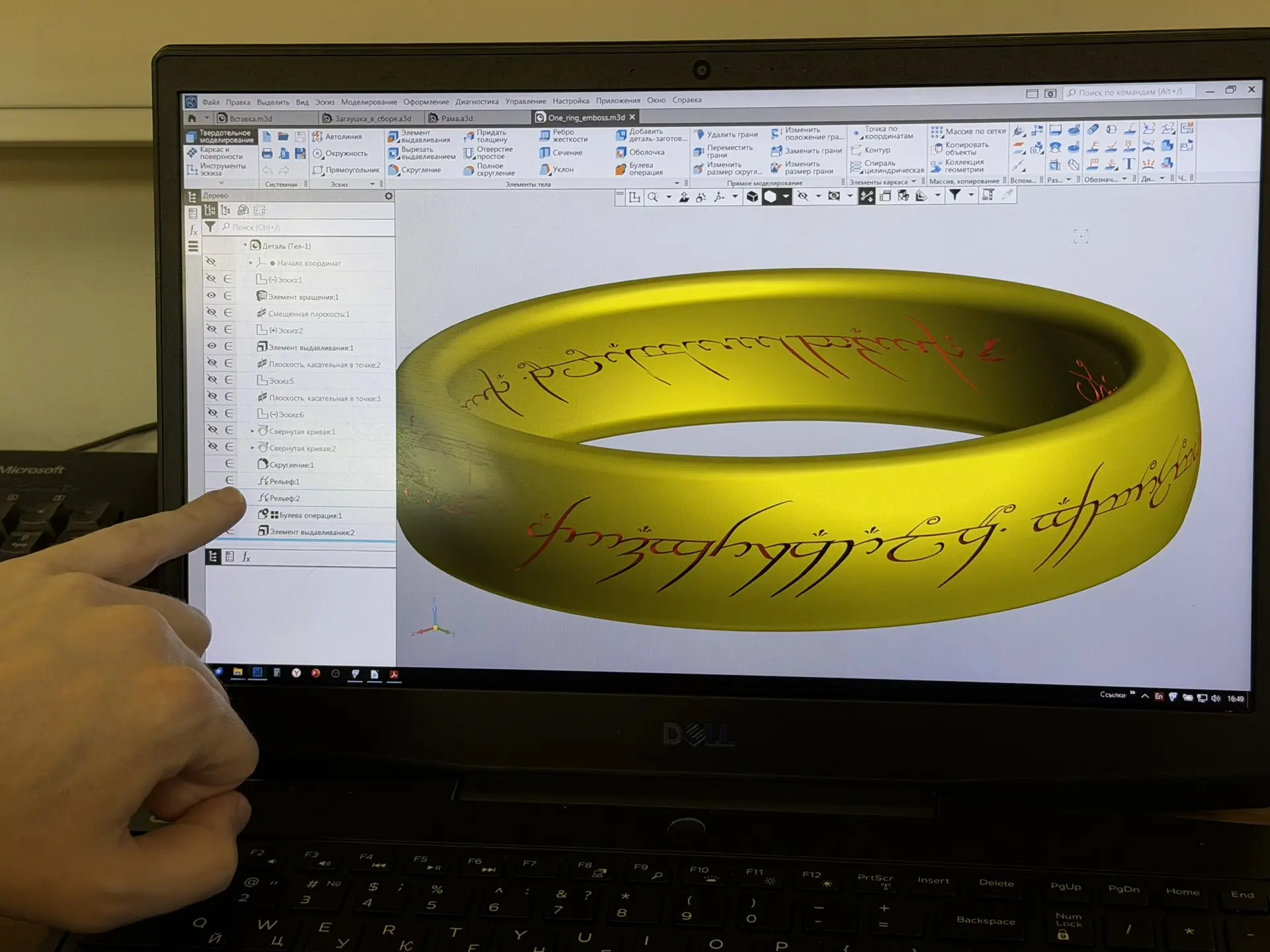Select Придать толщину command
Image resolution: width=1270 pixels, height=952 pixels.
[485, 136]
